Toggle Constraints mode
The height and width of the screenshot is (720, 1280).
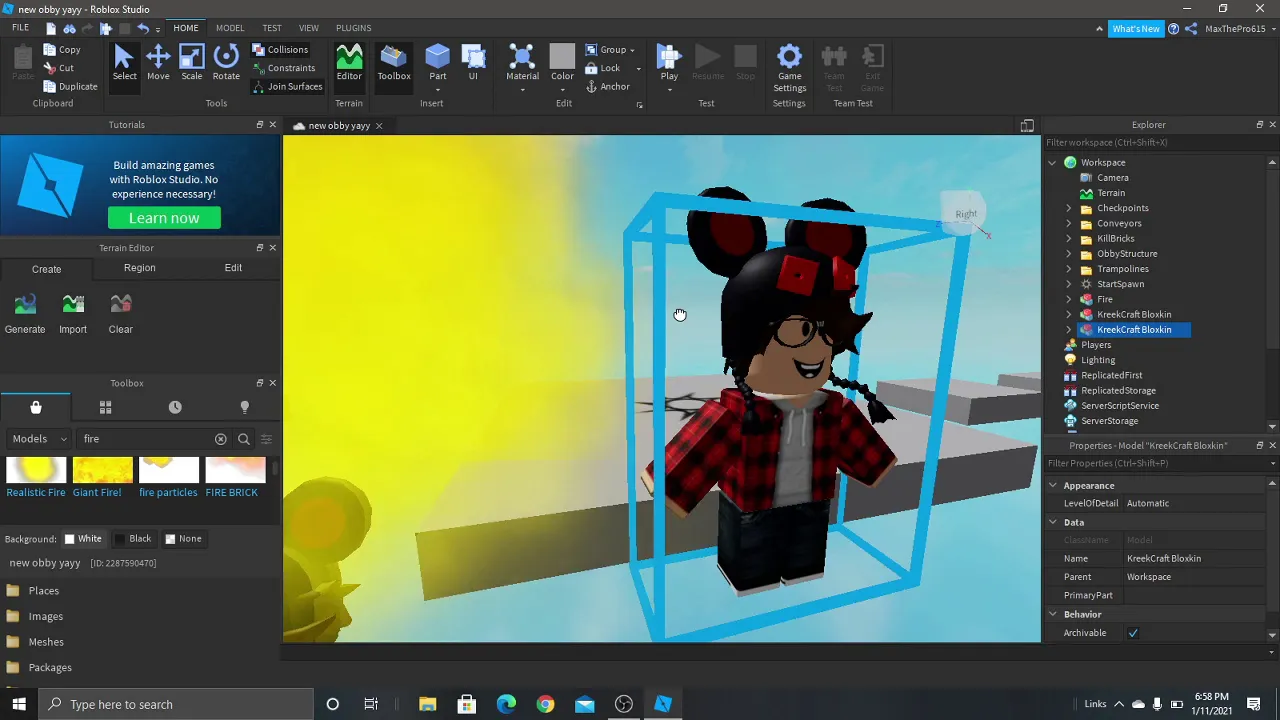point(284,68)
